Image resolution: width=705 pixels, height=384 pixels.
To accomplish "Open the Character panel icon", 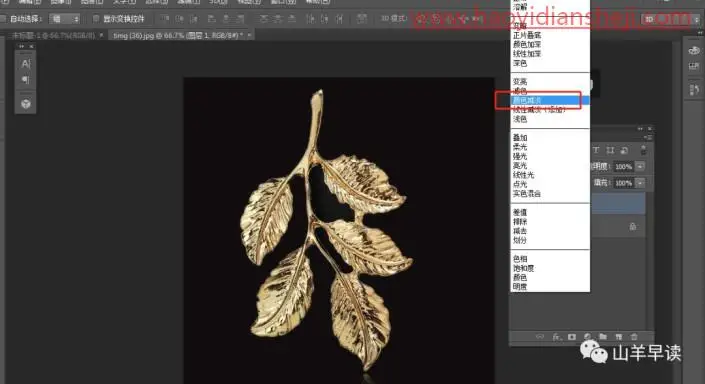I will point(26,63).
